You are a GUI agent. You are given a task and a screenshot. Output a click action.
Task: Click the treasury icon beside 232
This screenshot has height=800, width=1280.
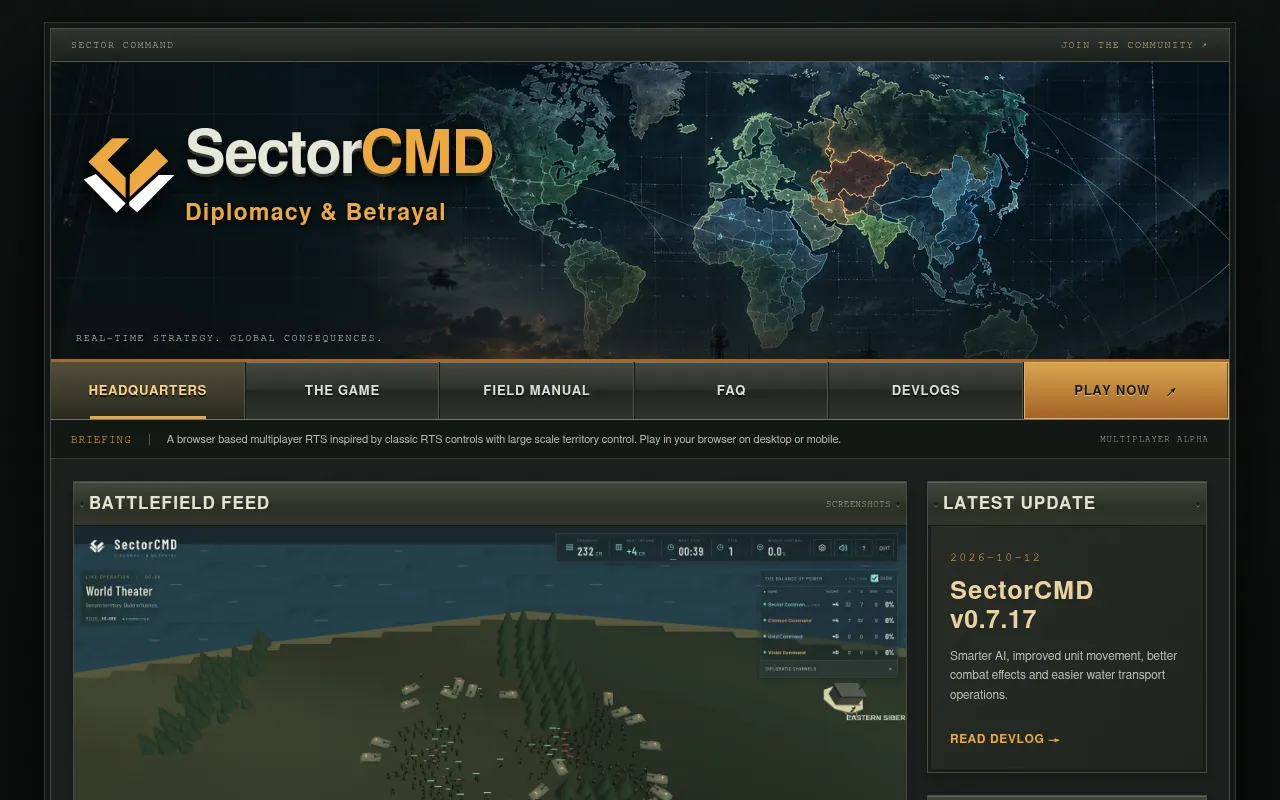coord(570,548)
